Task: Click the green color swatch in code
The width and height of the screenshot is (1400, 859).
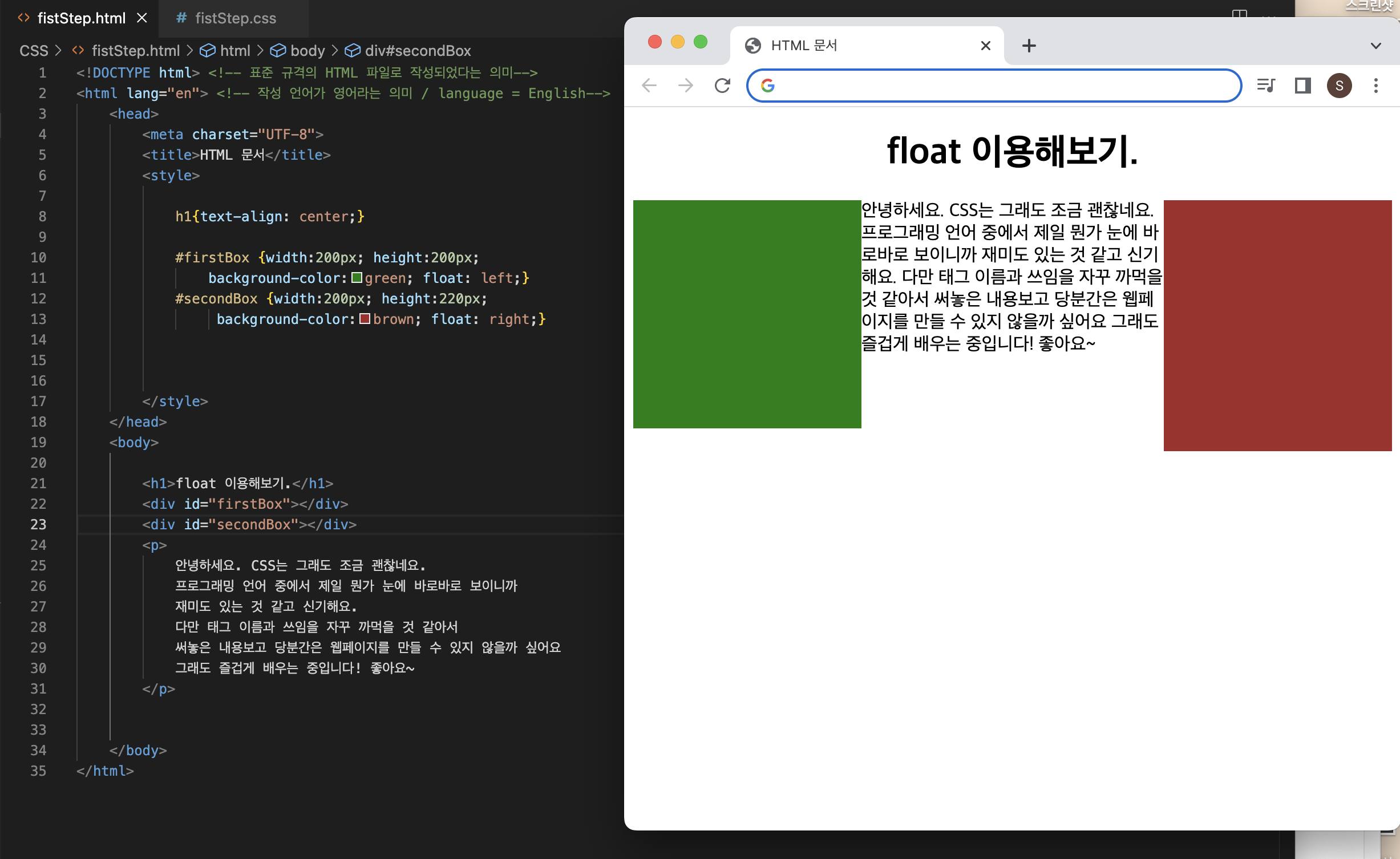Action: [357, 278]
